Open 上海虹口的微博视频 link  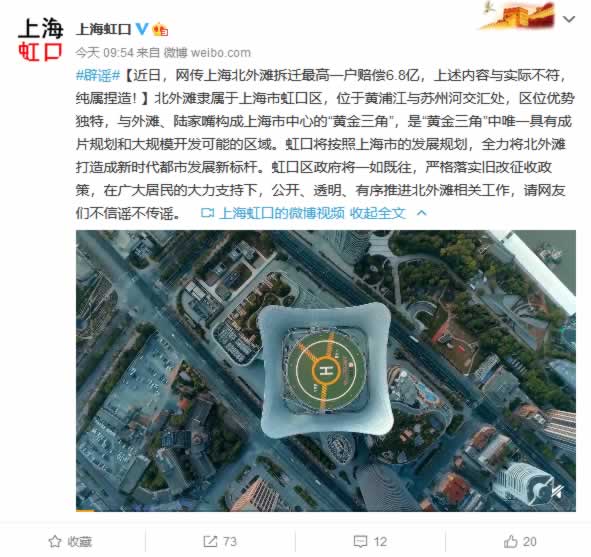(282, 213)
